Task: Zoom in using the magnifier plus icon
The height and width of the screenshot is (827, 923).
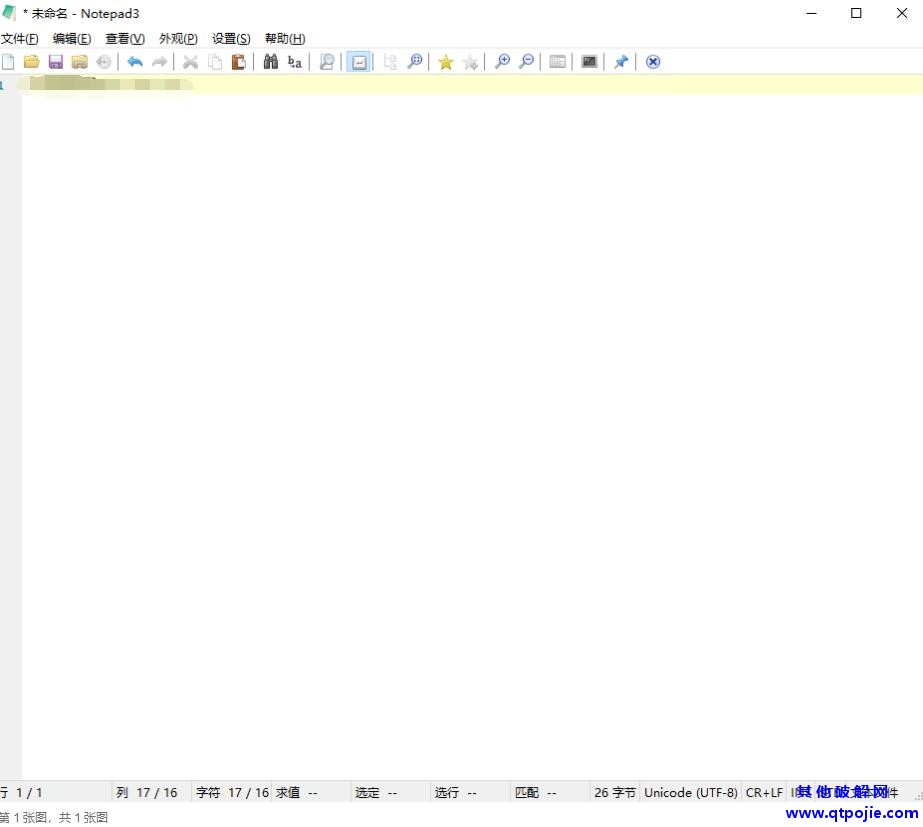Action: [502, 62]
